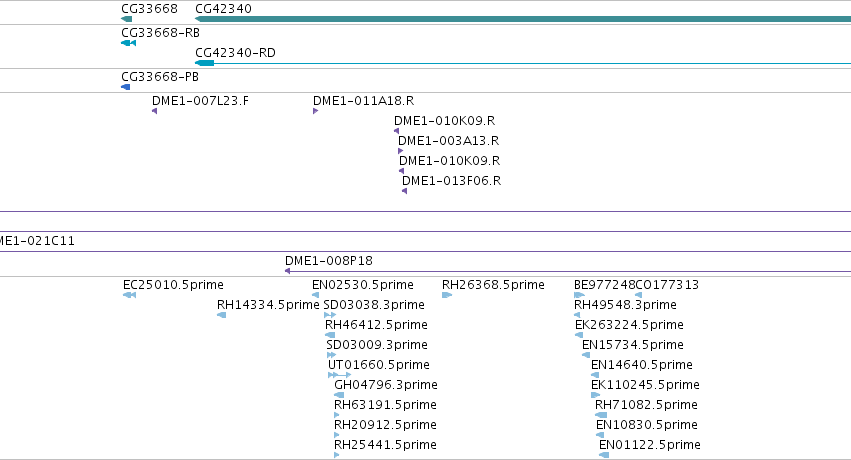Click the EN14640.5prime label
This screenshot has height=460, width=851.
pyautogui.click(x=642, y=365)
